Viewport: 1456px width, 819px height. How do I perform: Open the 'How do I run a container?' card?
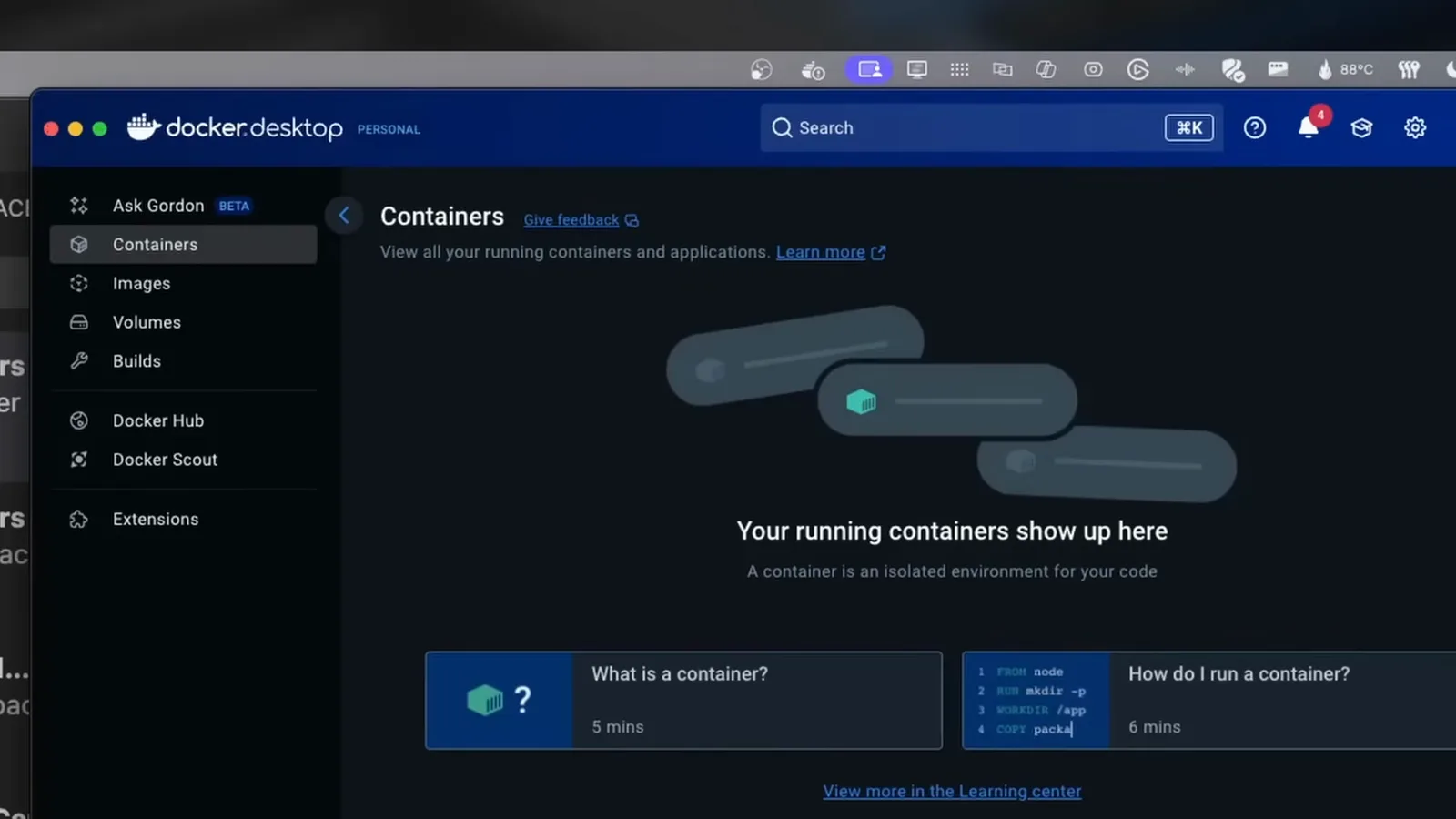pyautogui.click(x=1209, y=700)
